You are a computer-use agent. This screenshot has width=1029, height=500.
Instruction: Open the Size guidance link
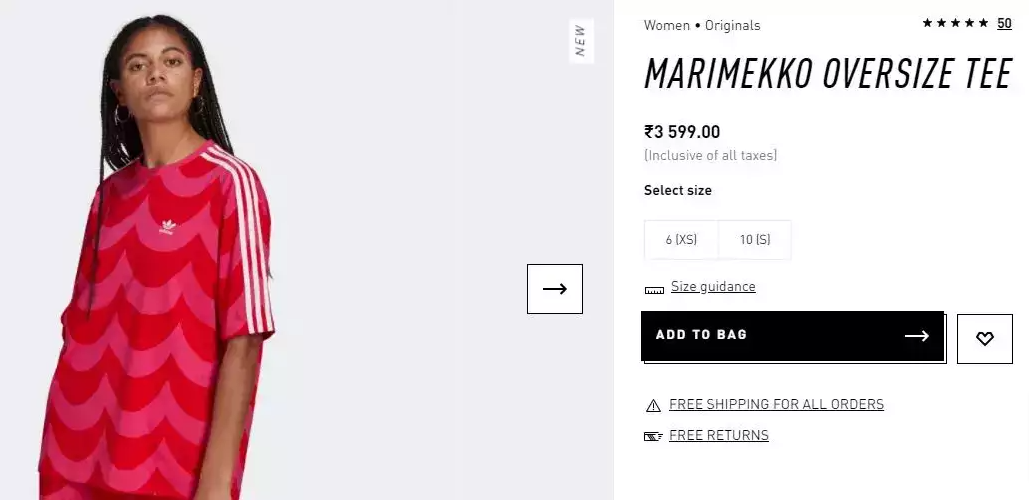713,287
